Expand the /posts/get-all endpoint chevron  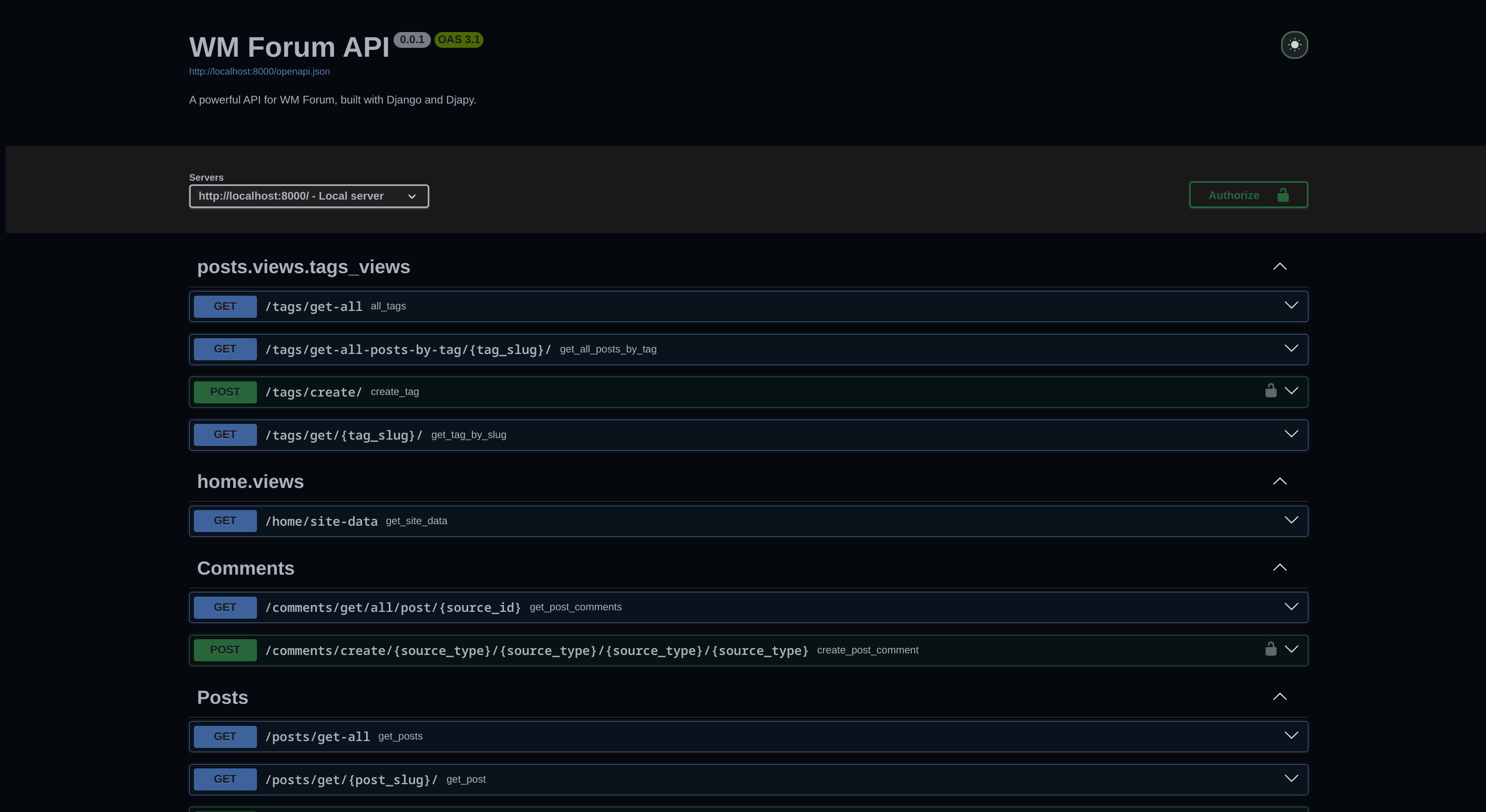(x=1291, y=735)
